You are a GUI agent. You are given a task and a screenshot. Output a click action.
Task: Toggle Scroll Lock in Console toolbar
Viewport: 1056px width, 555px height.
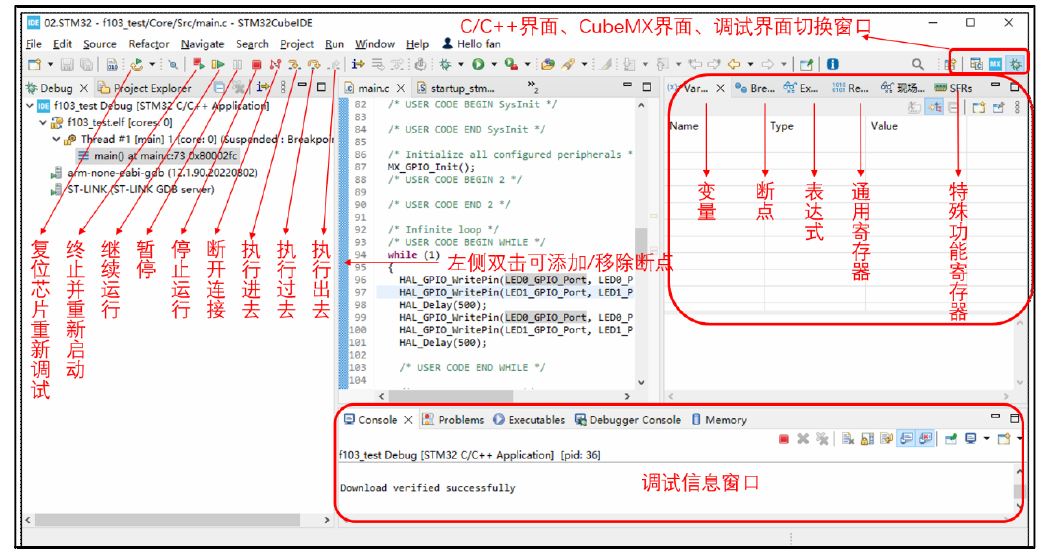click(x=867, y=438)
